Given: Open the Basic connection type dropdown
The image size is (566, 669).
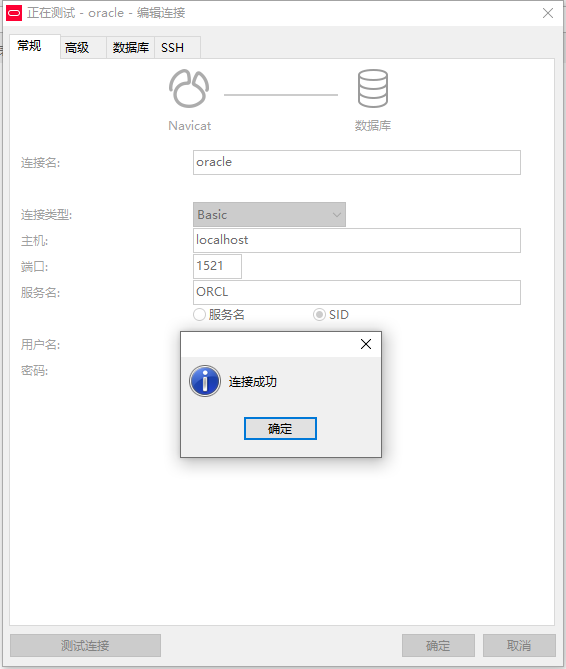Looking at the screenshot, I should coord(269,215).
